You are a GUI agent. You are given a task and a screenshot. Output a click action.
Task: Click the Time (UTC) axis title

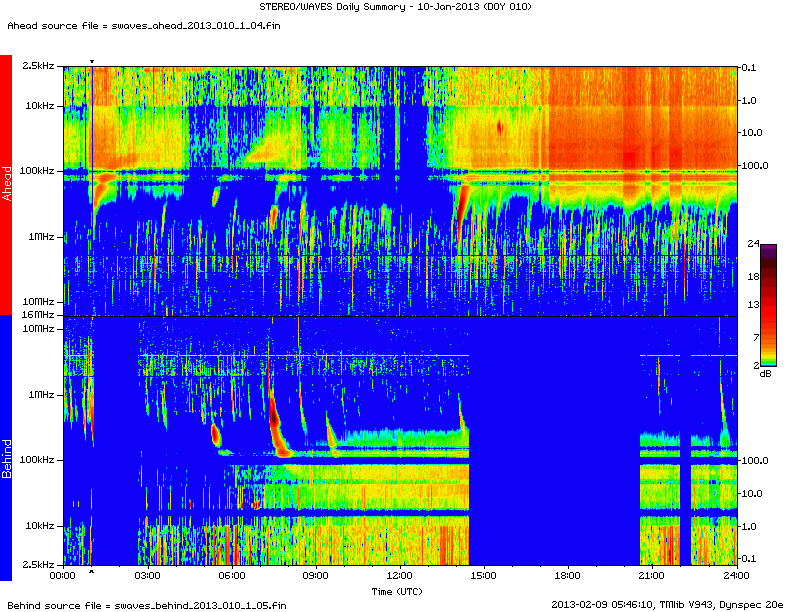(x=399, y=591)
